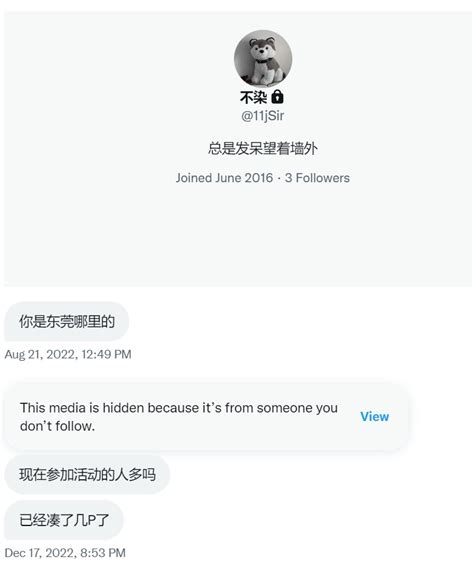Select the message 已经凑了几P了

point(64,520)
